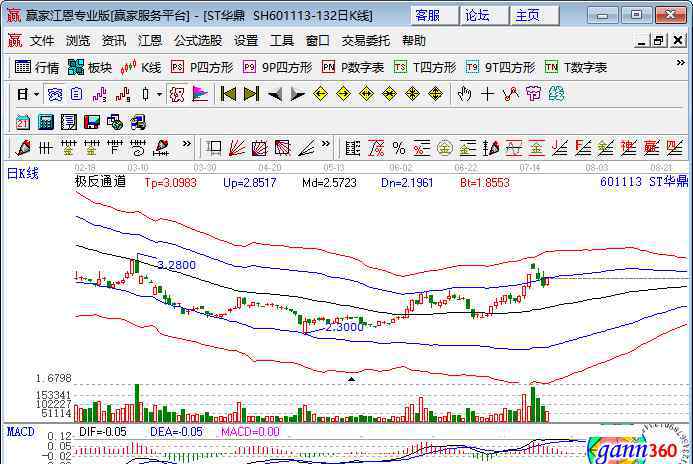This screenshot has width=693, height=464.
Task: Toggle the blue 资 info panel button
Action: pyautogui.click(x=54, y=94)
